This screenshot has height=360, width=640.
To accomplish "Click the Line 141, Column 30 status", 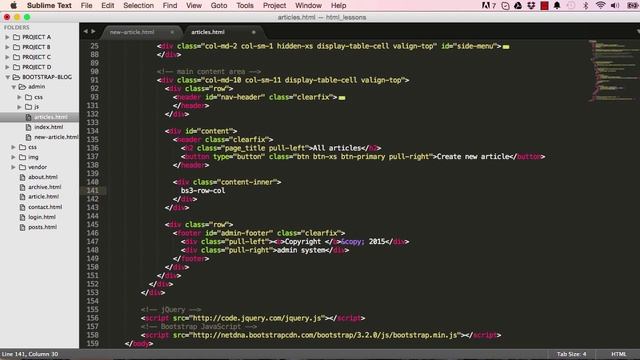I will click(x=30, y=354).
